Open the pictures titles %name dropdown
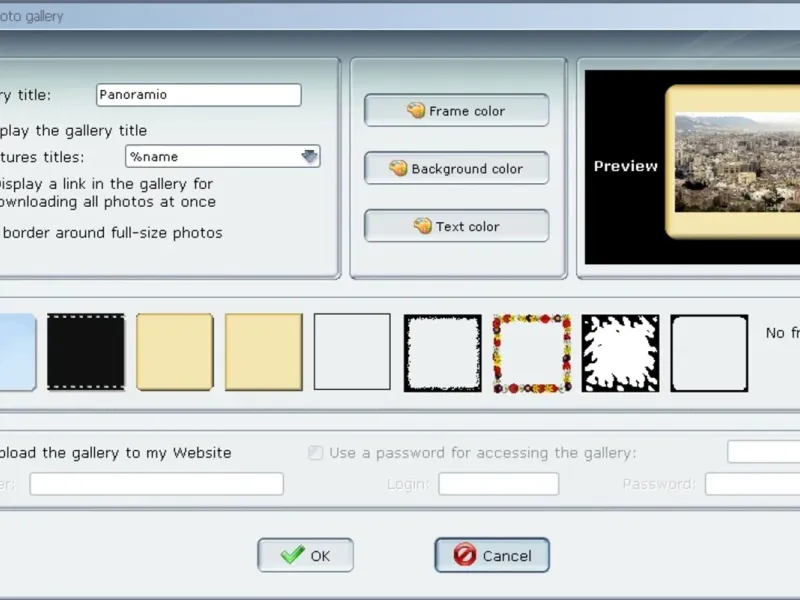 click(x=222, y=156)
